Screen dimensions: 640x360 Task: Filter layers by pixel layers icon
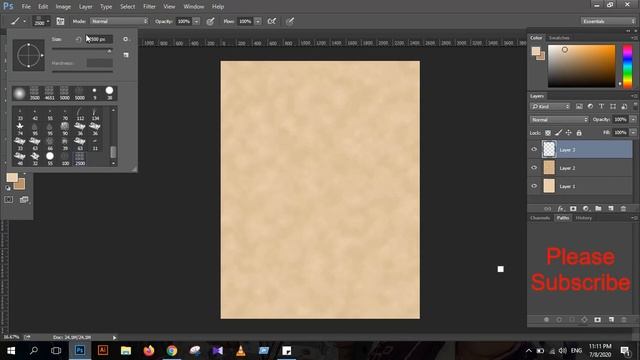tap(579, 107)
